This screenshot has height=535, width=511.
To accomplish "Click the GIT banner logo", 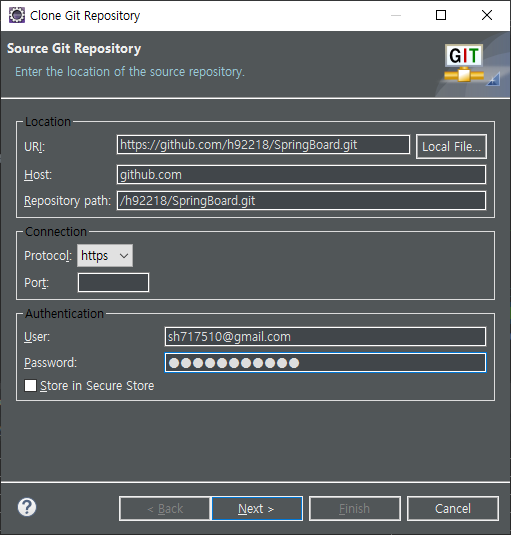I will click(x=464, y=63).
